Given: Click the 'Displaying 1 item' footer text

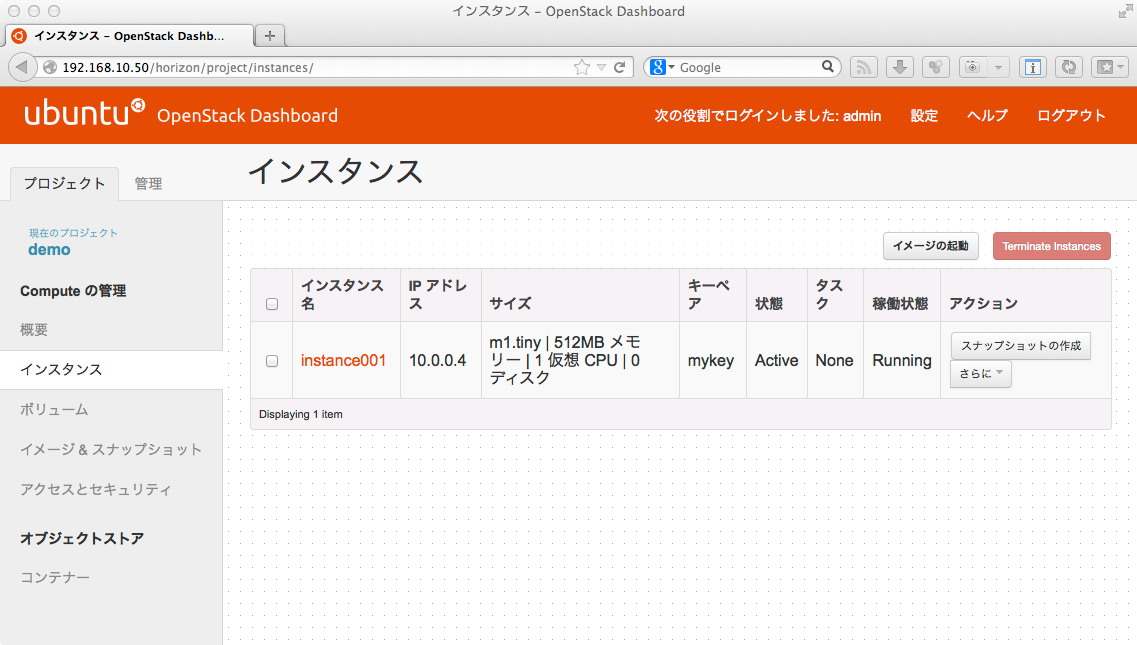Looking at the screenshot, I should click(x=301, y=414).
